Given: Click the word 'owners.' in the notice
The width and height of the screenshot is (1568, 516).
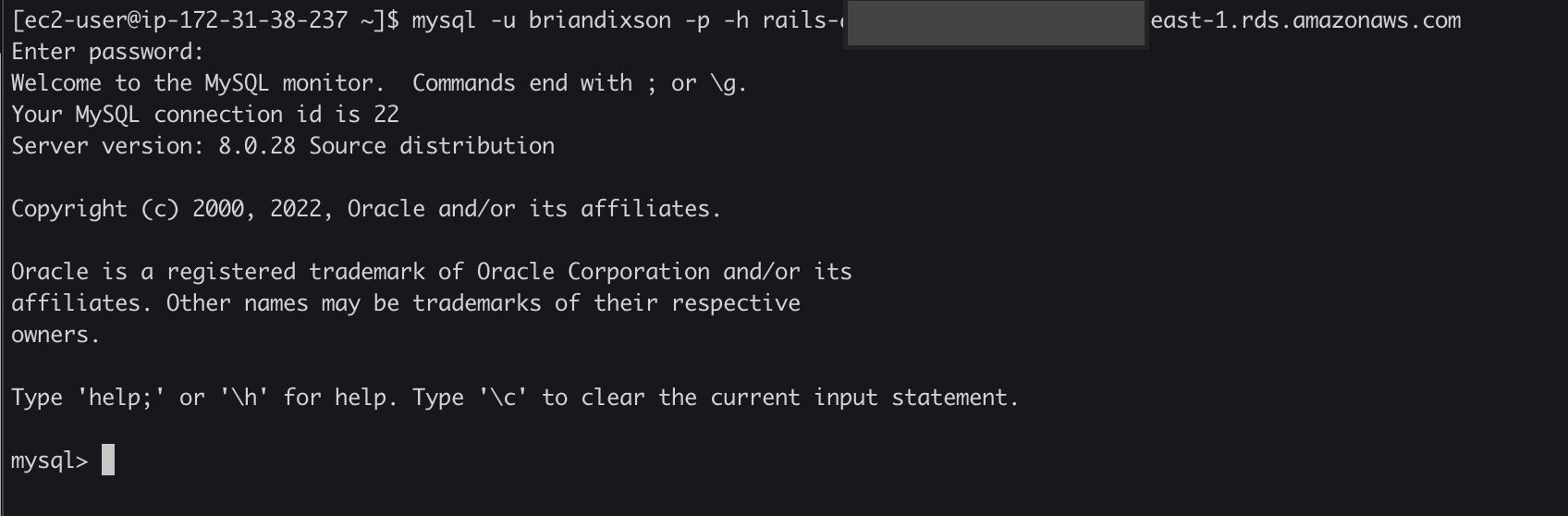Looking at the screenshot, I should tap(55, 335).
